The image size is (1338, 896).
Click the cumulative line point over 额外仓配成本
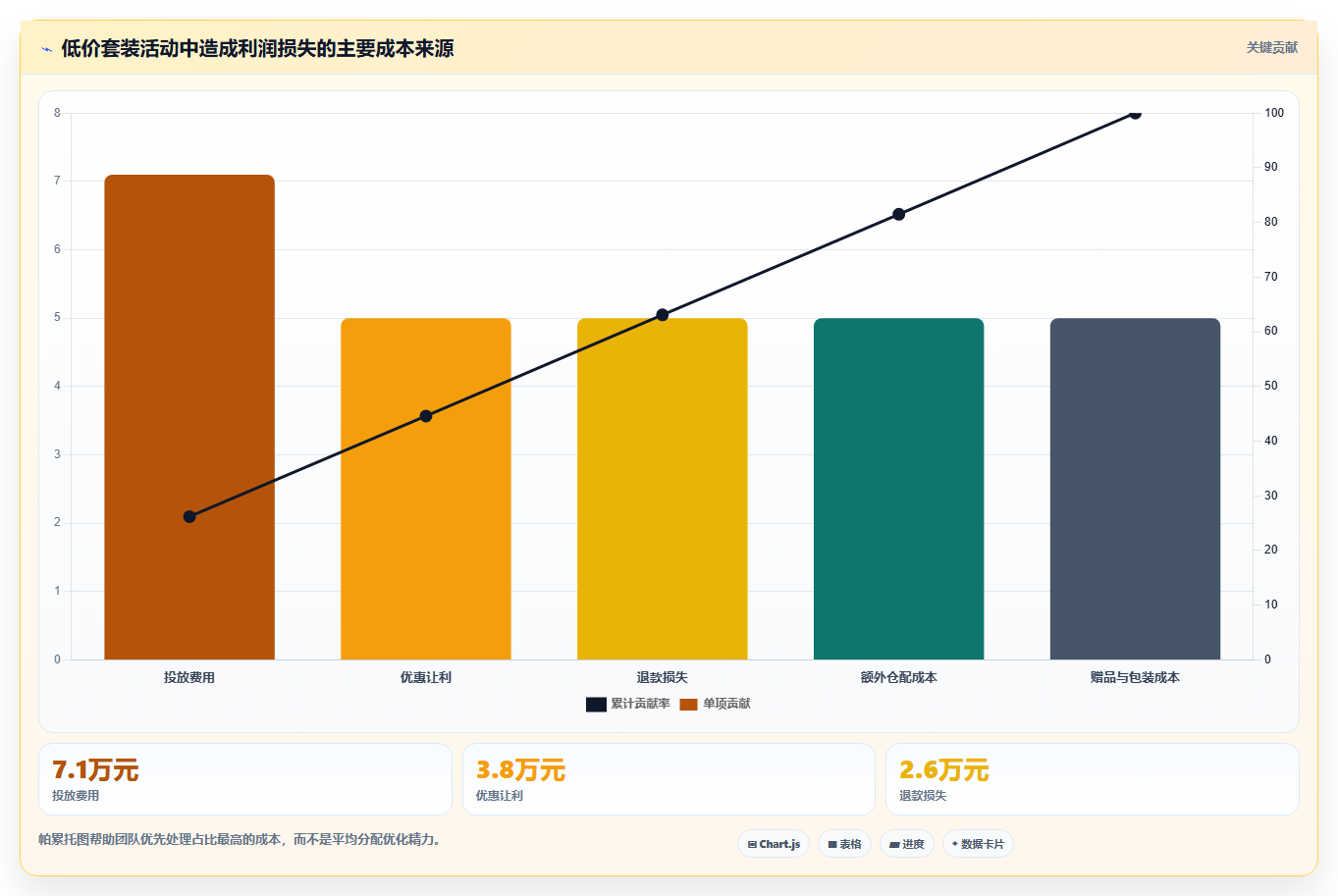pos(899,214)
